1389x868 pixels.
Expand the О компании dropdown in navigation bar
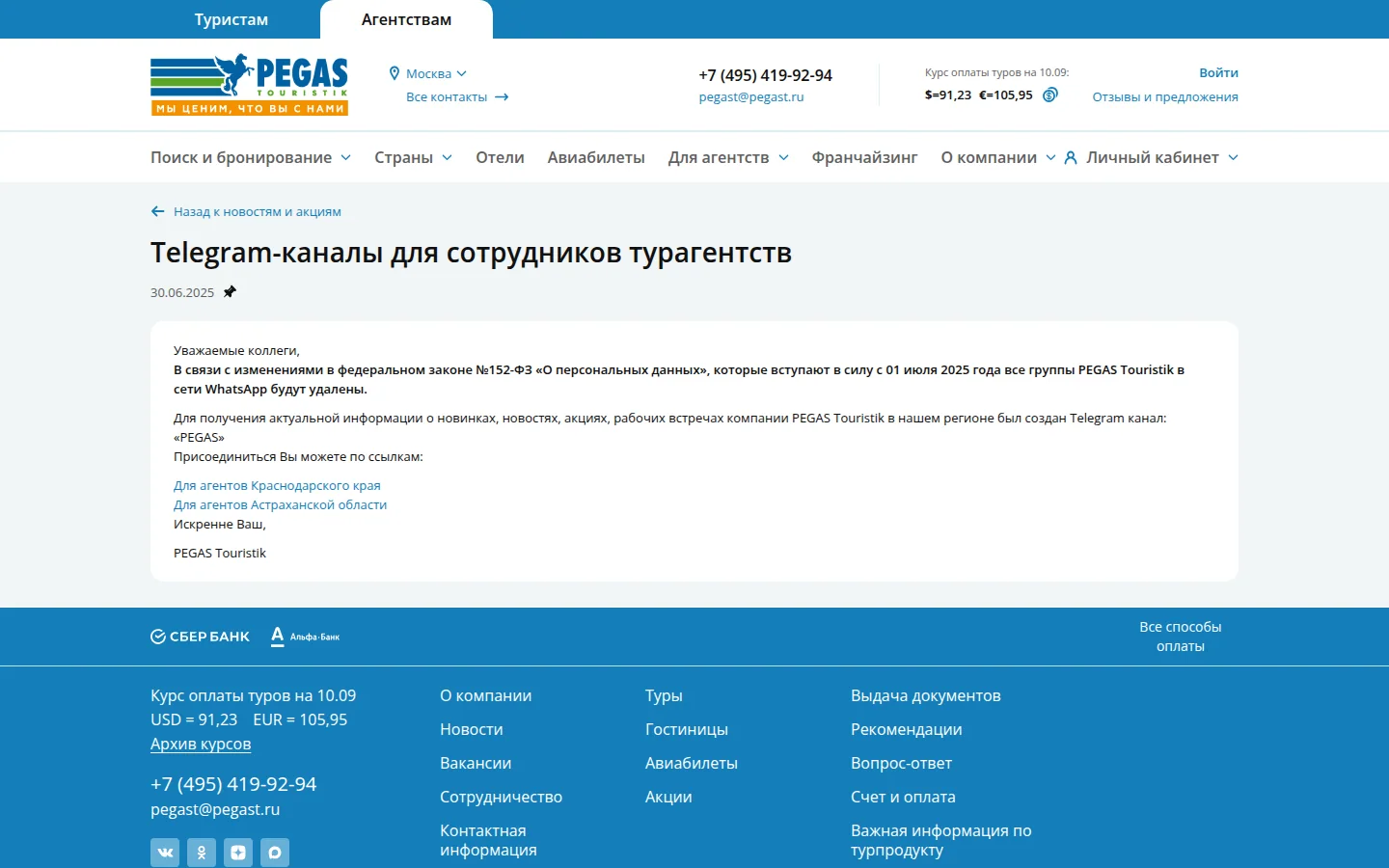tap(998, 157)
